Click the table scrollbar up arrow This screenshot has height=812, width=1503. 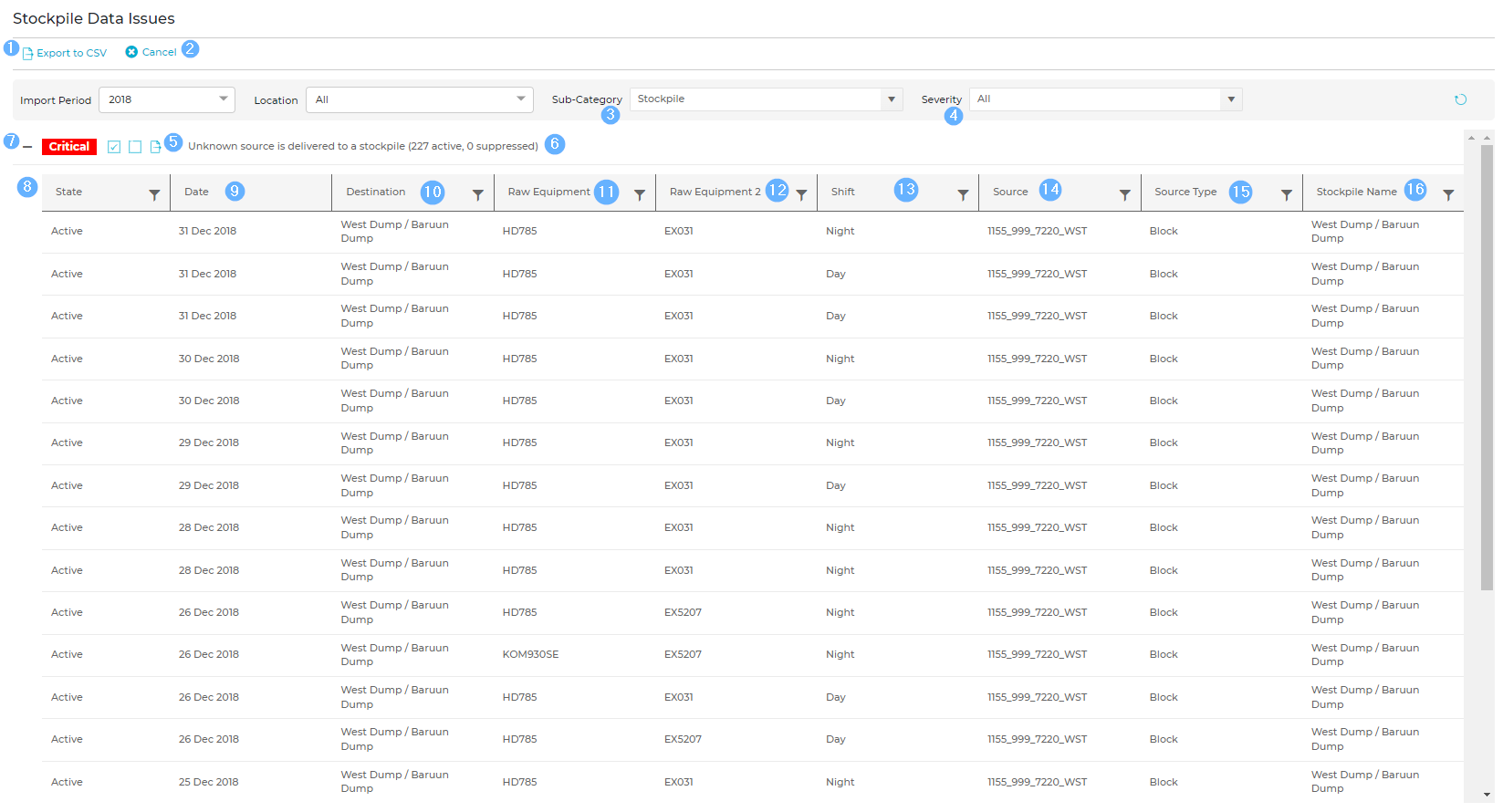click(1487, 137)
